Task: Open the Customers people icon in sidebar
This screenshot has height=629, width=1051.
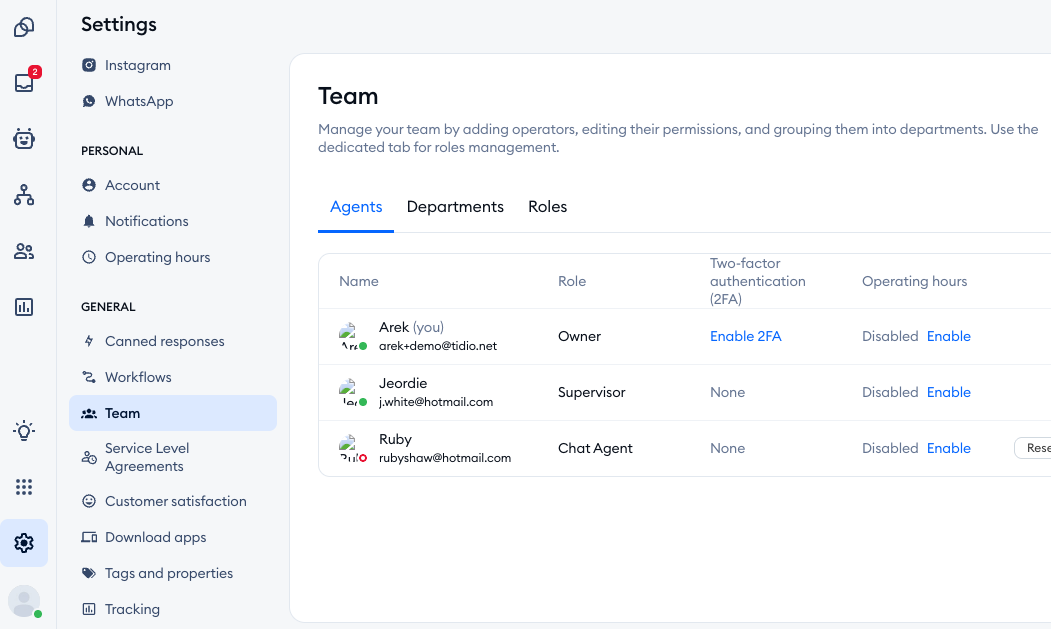Action: 24,251
